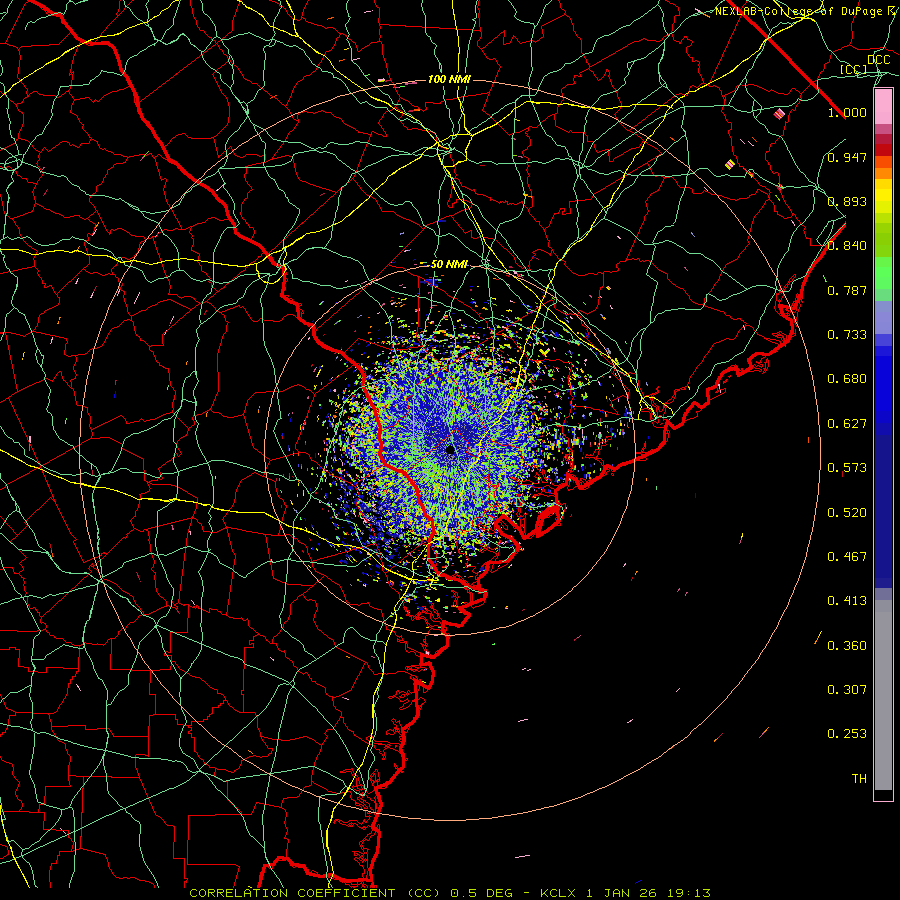Pick the pink top segment of color bar
Screen dimensions: 900x900
coord(883,107)
